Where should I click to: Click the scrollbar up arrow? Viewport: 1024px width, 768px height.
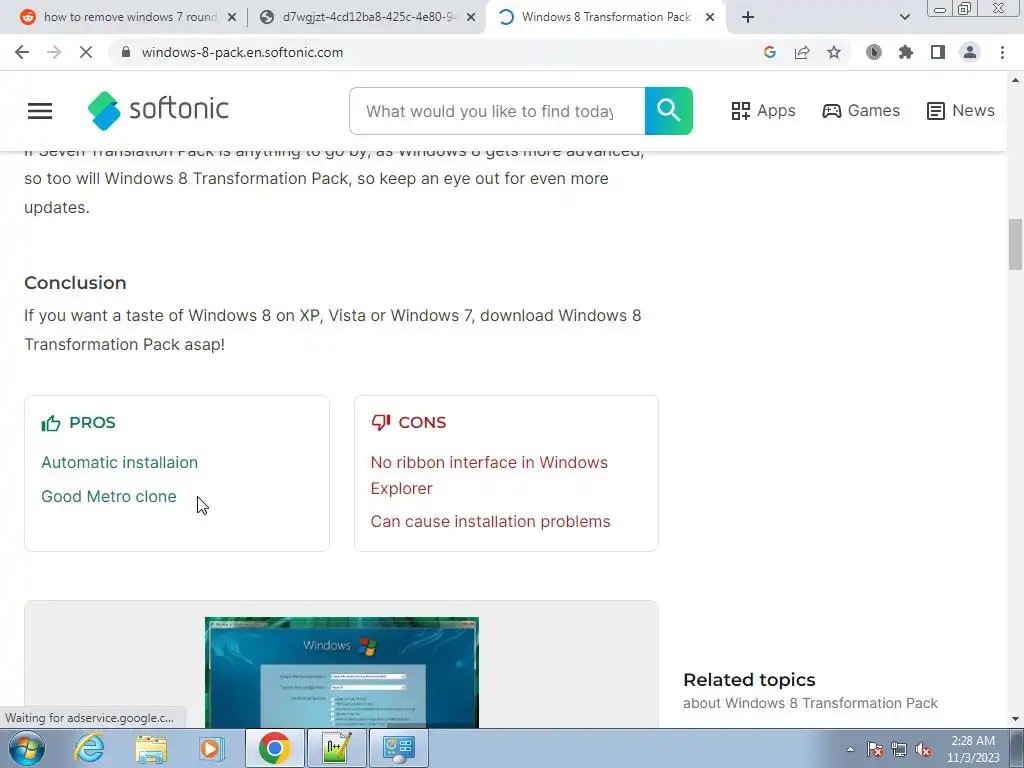click(1015, 80)
